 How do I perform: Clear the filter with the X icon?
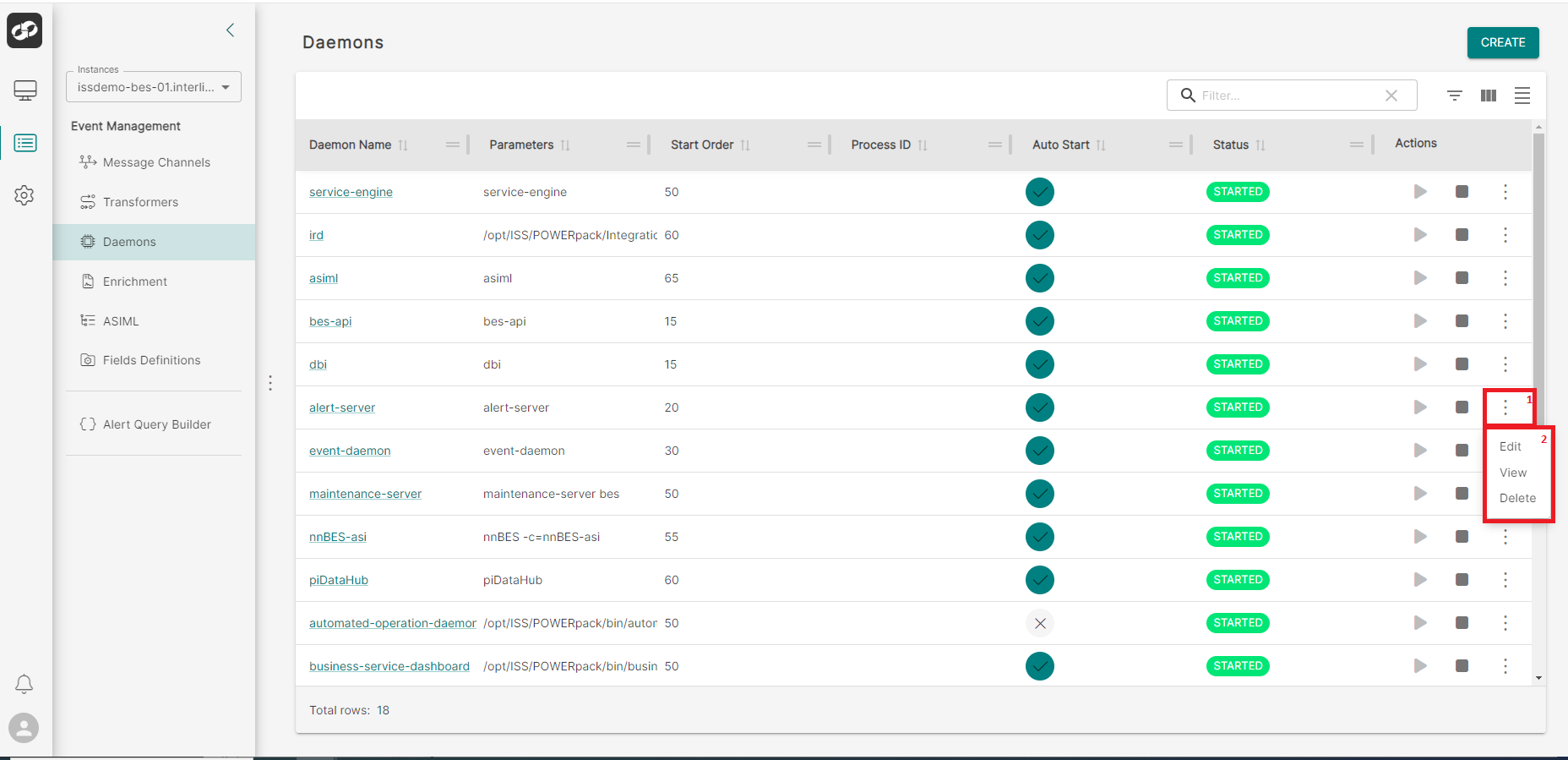click(1391, 96)
